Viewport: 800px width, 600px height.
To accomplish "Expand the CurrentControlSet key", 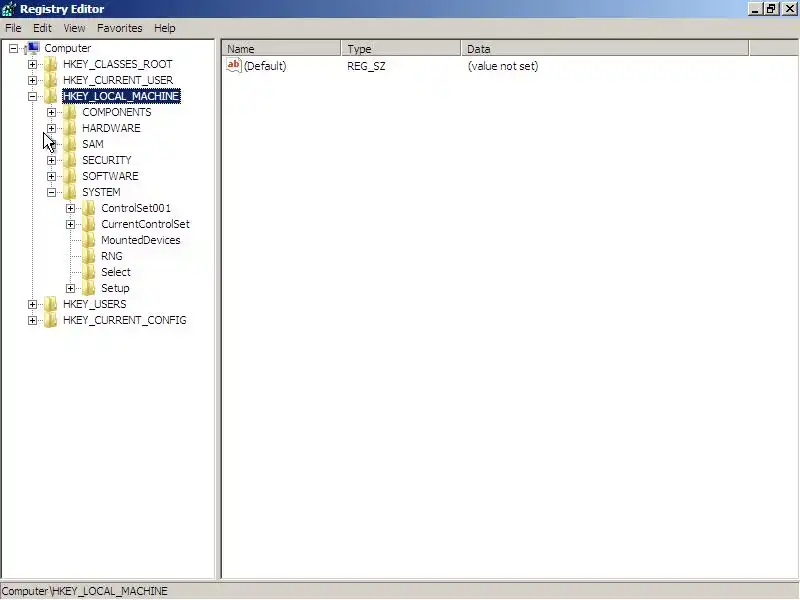I will 70,224.
